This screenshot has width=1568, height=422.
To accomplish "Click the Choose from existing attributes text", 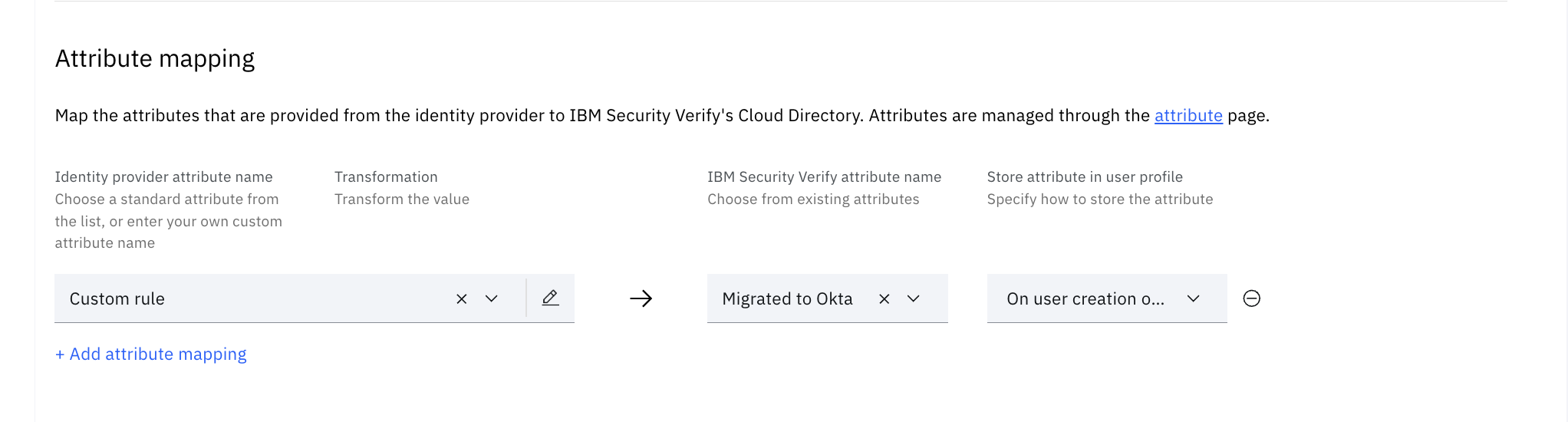I will click(x=813, y=199).
